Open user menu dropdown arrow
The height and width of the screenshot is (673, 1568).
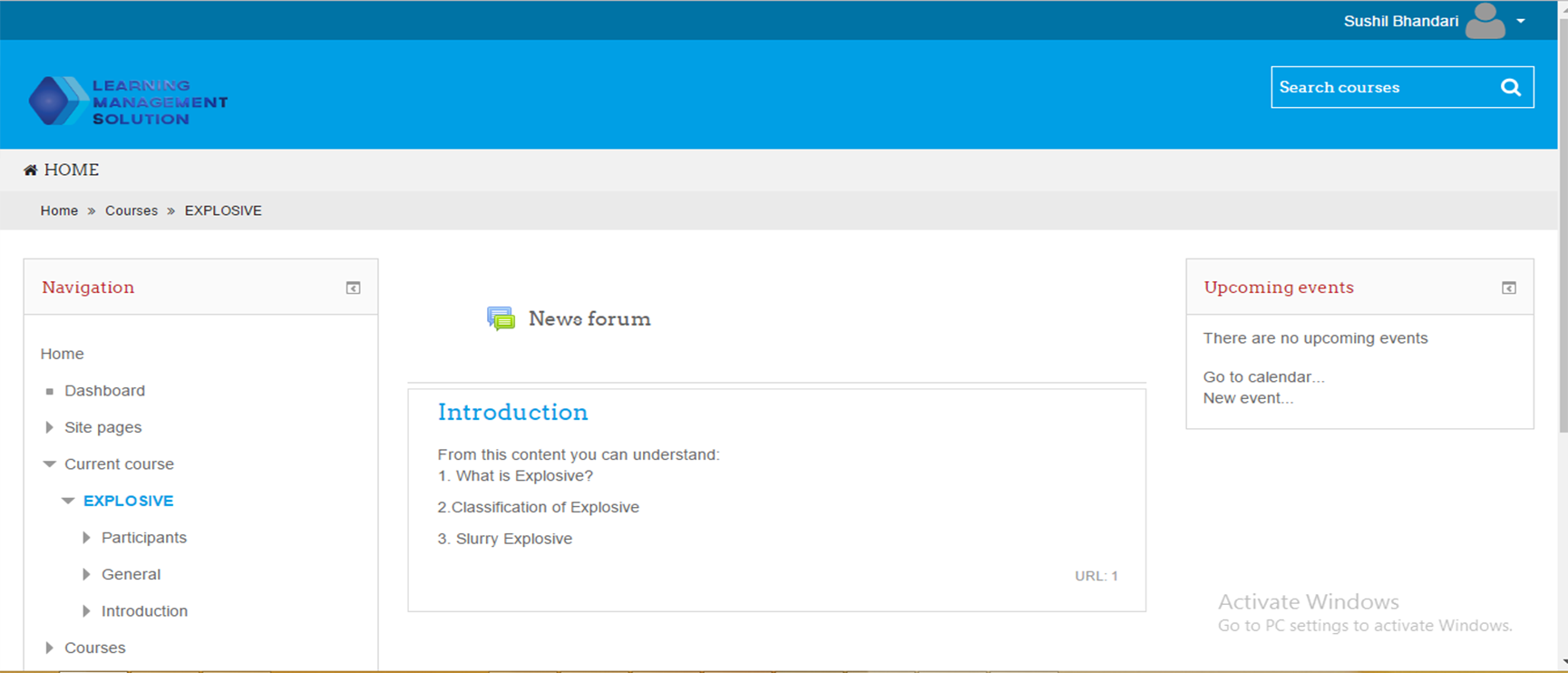pos(1521,21)
